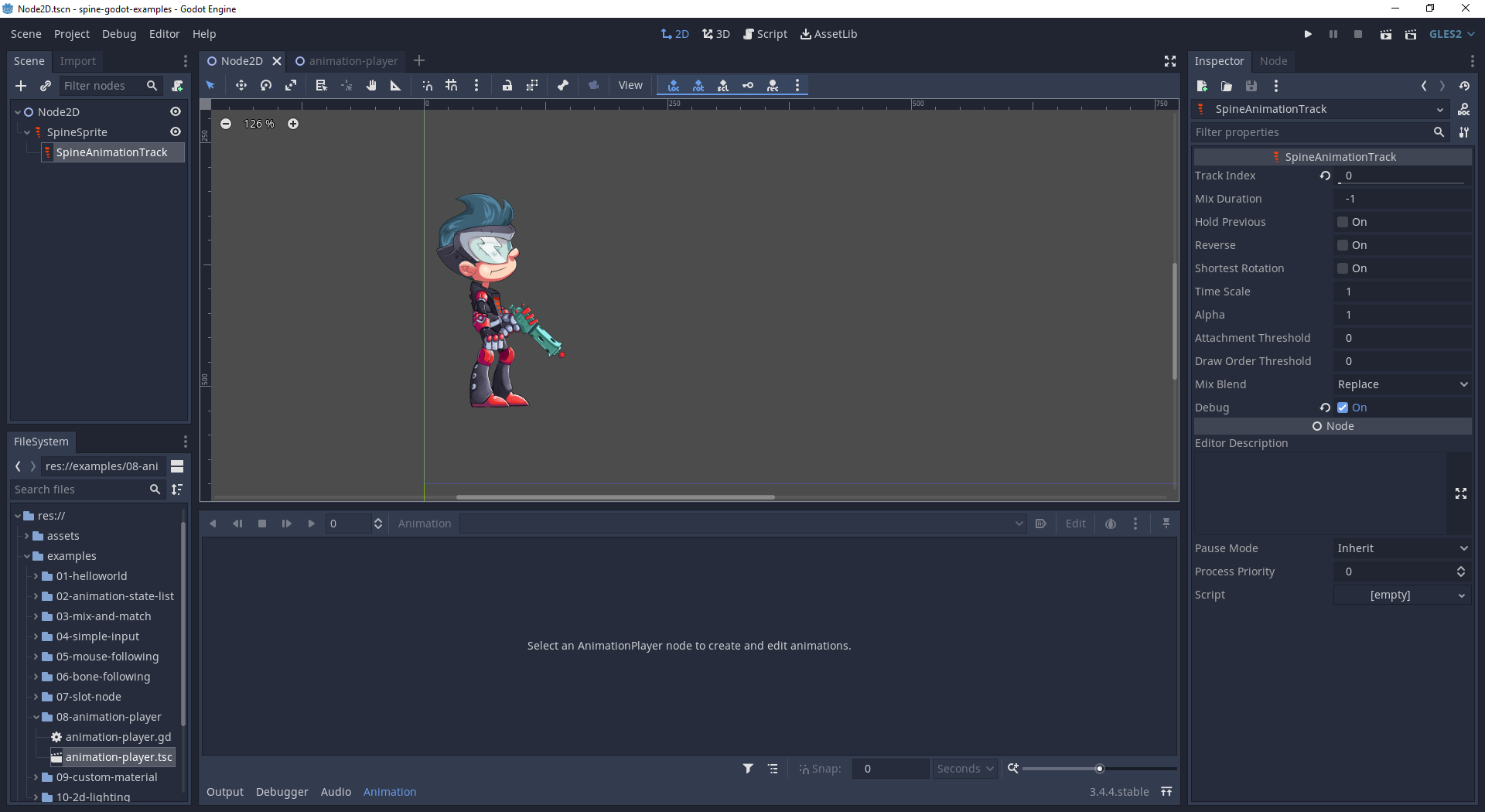Pin the Animation editor
The width and height of the screenshot is (1485, 812).
pos(1166,524)
